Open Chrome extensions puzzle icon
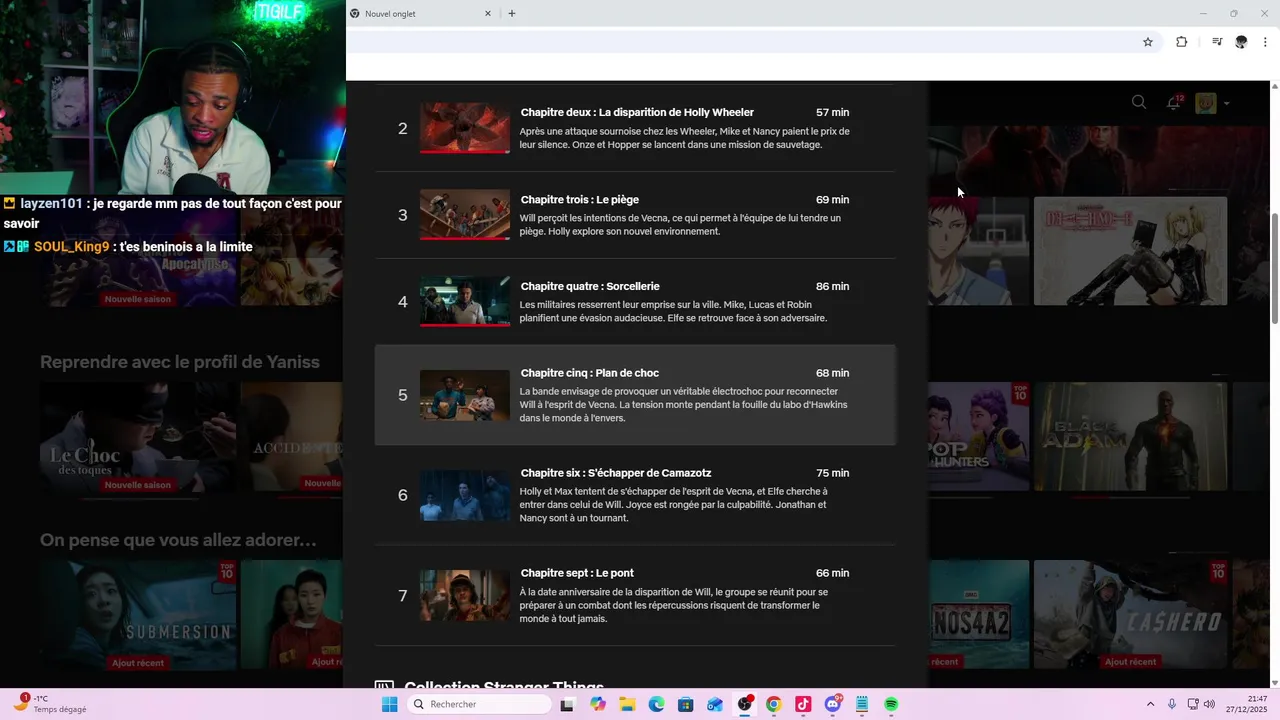The width and height of the screenshot is (1280, 720). 1181,42
